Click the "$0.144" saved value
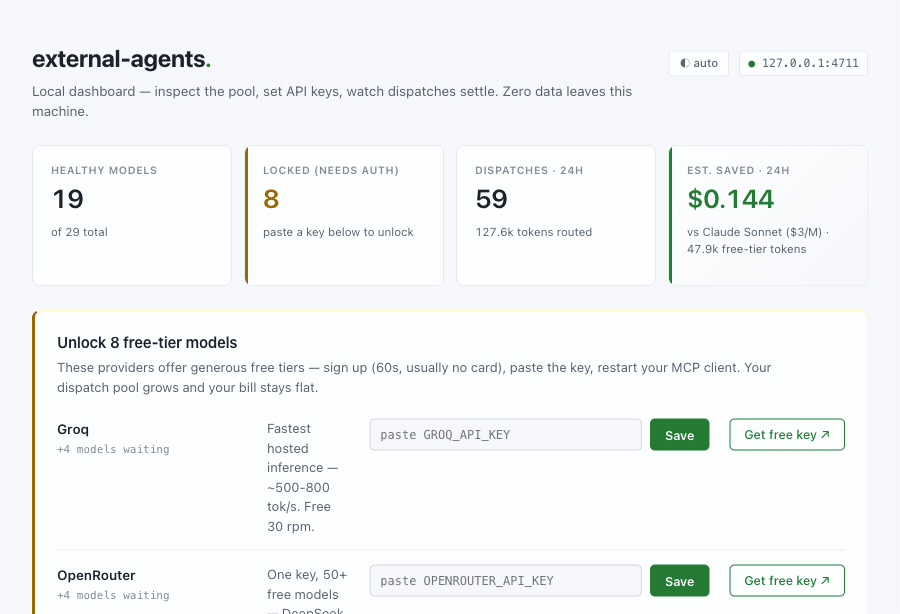This screenshot has width=900, height=614. pos(731,199)
